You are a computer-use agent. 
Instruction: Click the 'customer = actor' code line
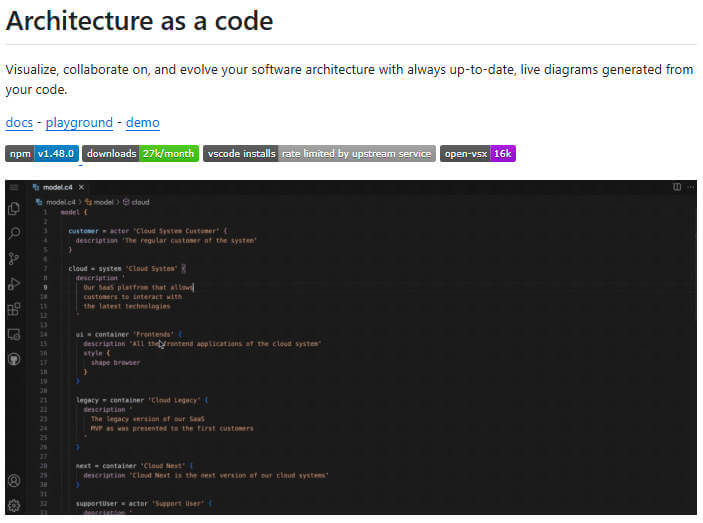[148, 231]
